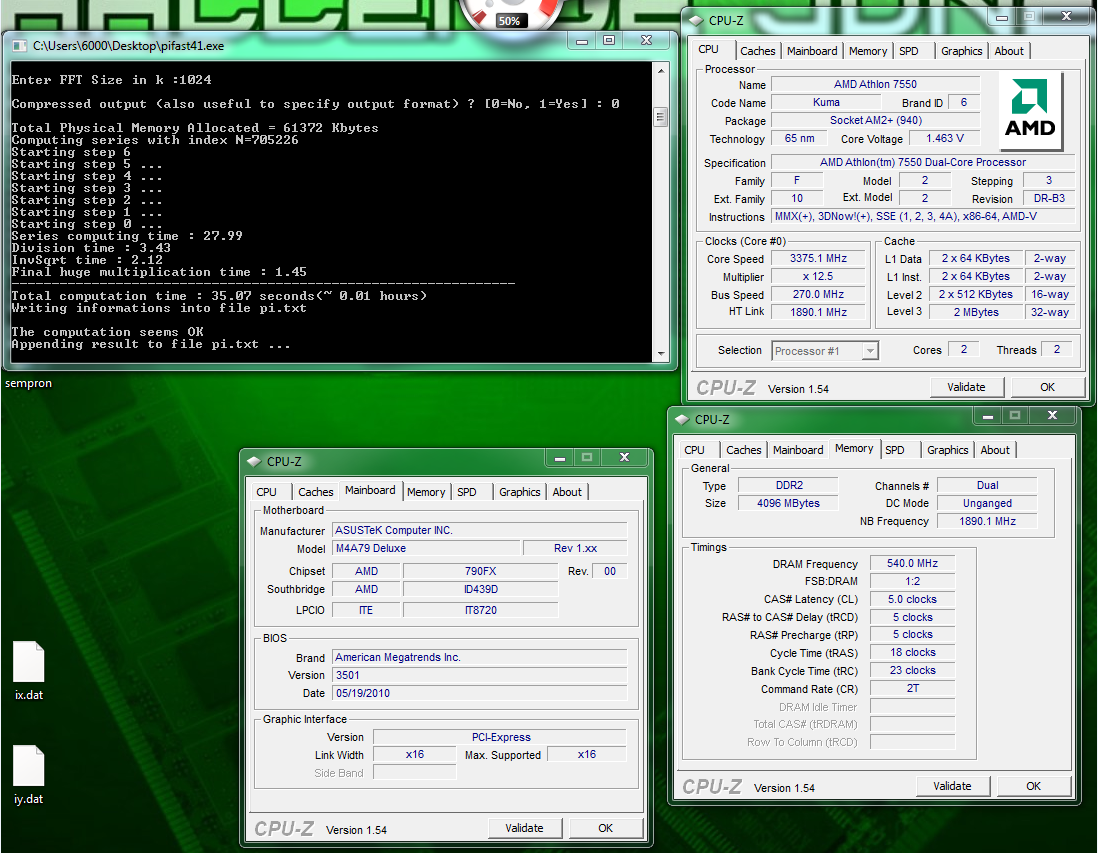
Task: Open About tab in Memory CPU-Z window
Action: coord(995,450)
